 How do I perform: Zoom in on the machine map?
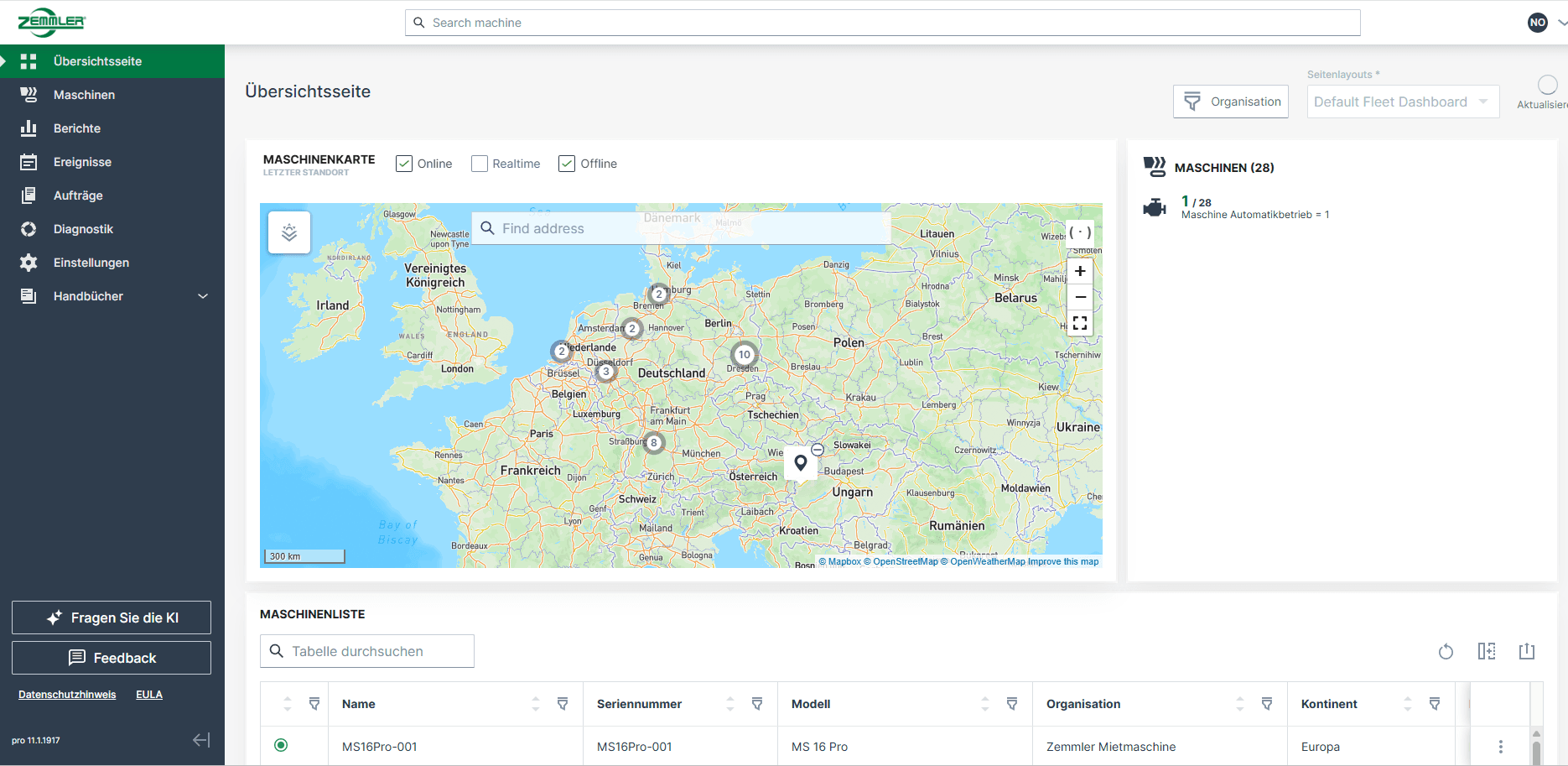1080,271
